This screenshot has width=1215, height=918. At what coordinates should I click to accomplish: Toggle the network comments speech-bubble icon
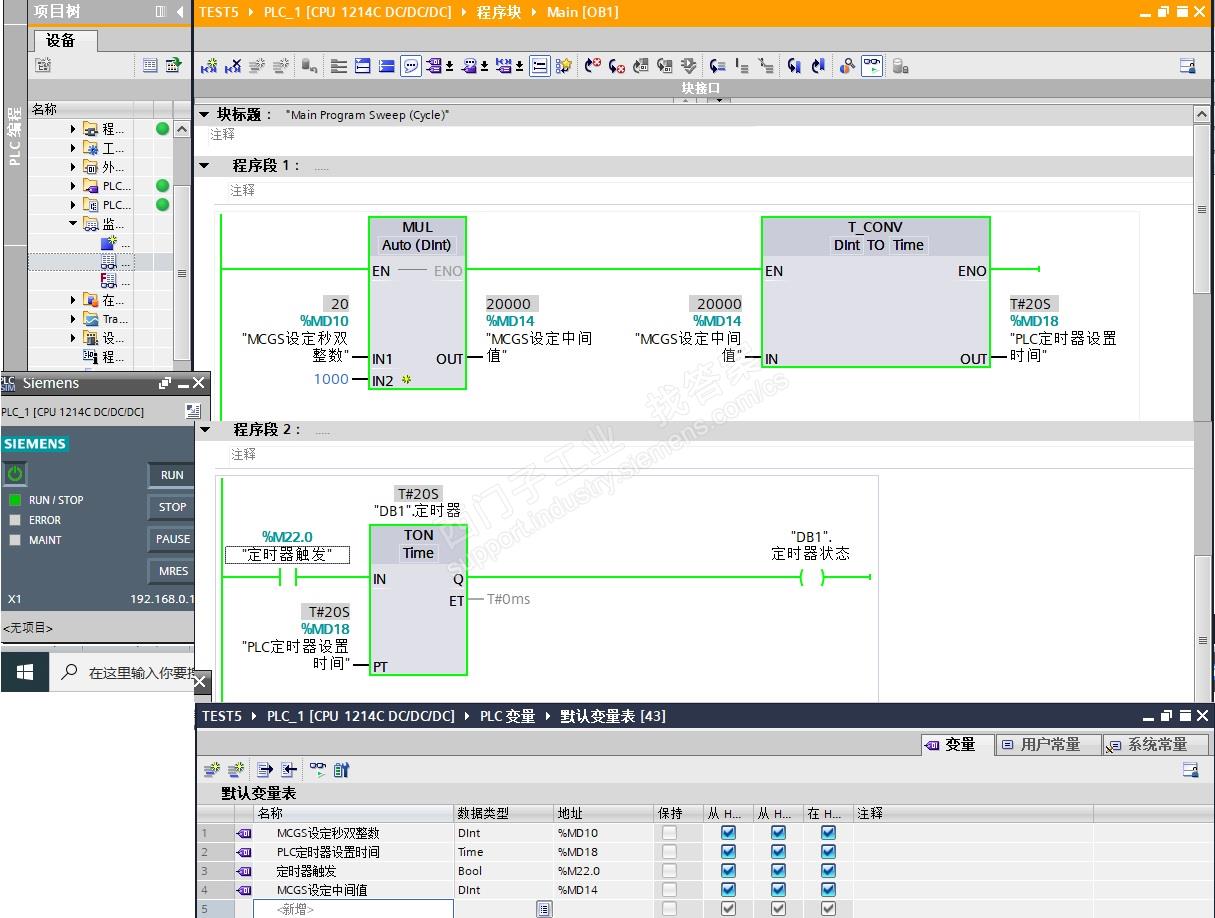(411, 66)
